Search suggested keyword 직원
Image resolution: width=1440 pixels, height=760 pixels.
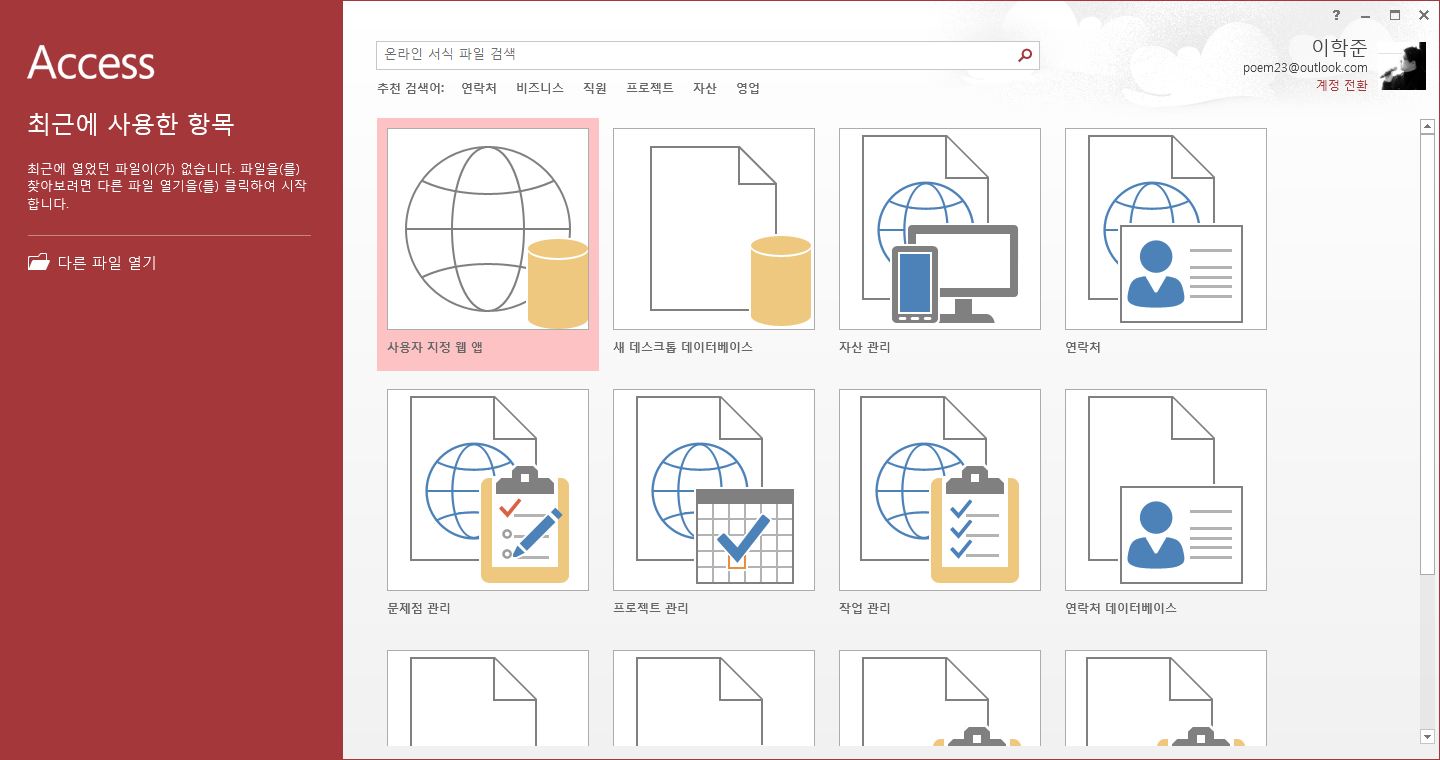click(x=595, y=88)
